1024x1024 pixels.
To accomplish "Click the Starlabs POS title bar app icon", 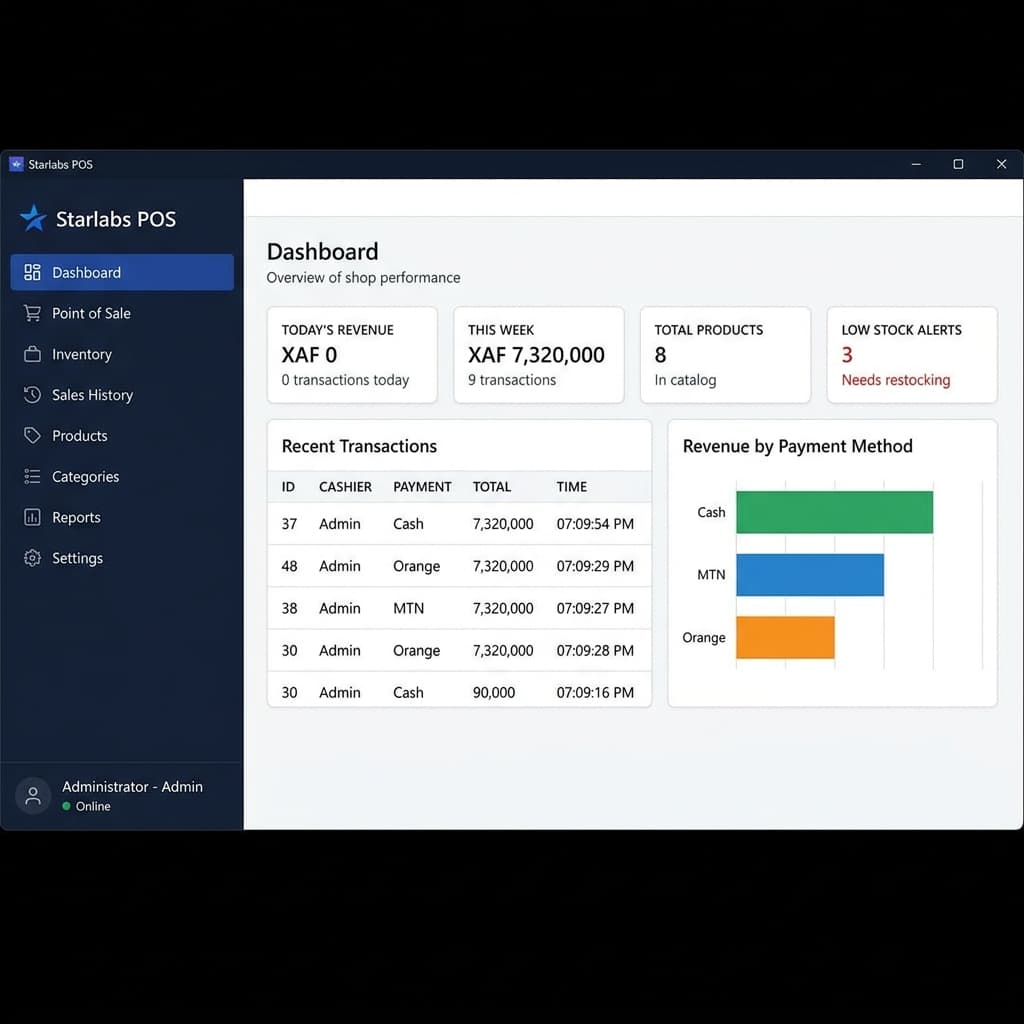I will pos(16,164).
